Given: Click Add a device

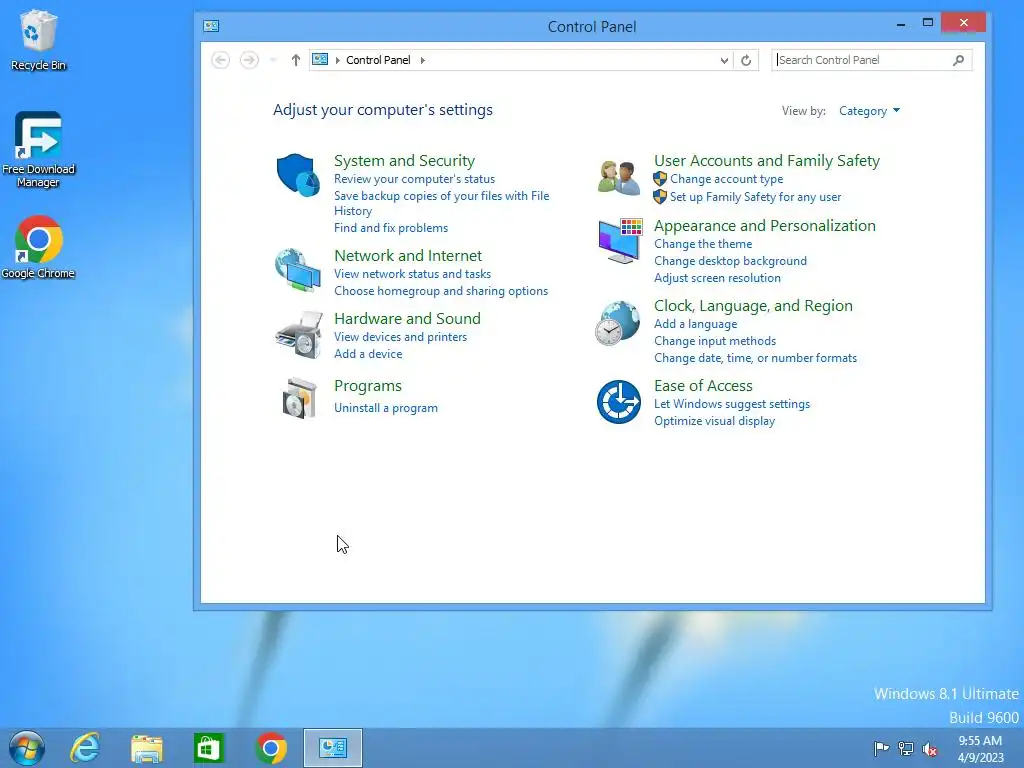Looking at the screenshot, I should (x=368, y=354).
